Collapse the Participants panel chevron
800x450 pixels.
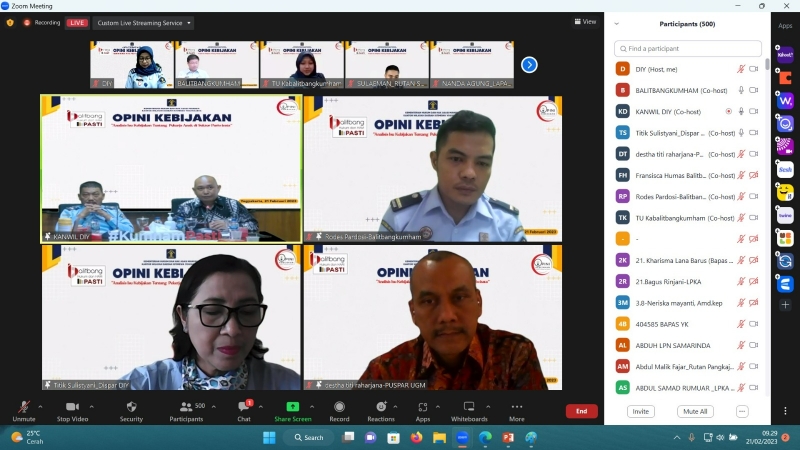pos(617,24)
